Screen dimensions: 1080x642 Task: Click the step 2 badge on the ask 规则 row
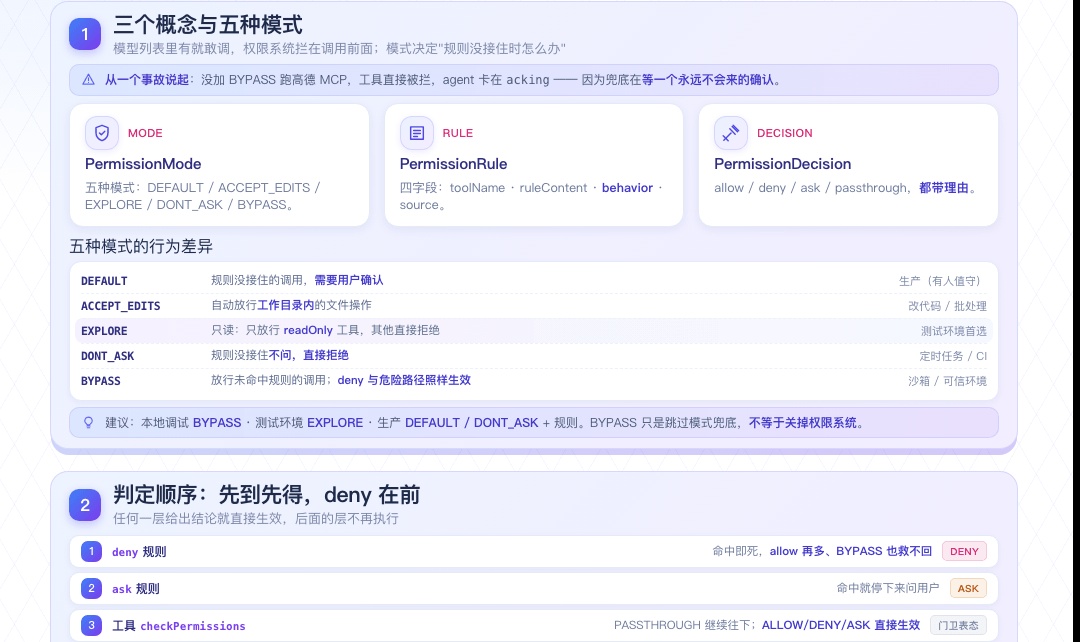coord(91,588)
